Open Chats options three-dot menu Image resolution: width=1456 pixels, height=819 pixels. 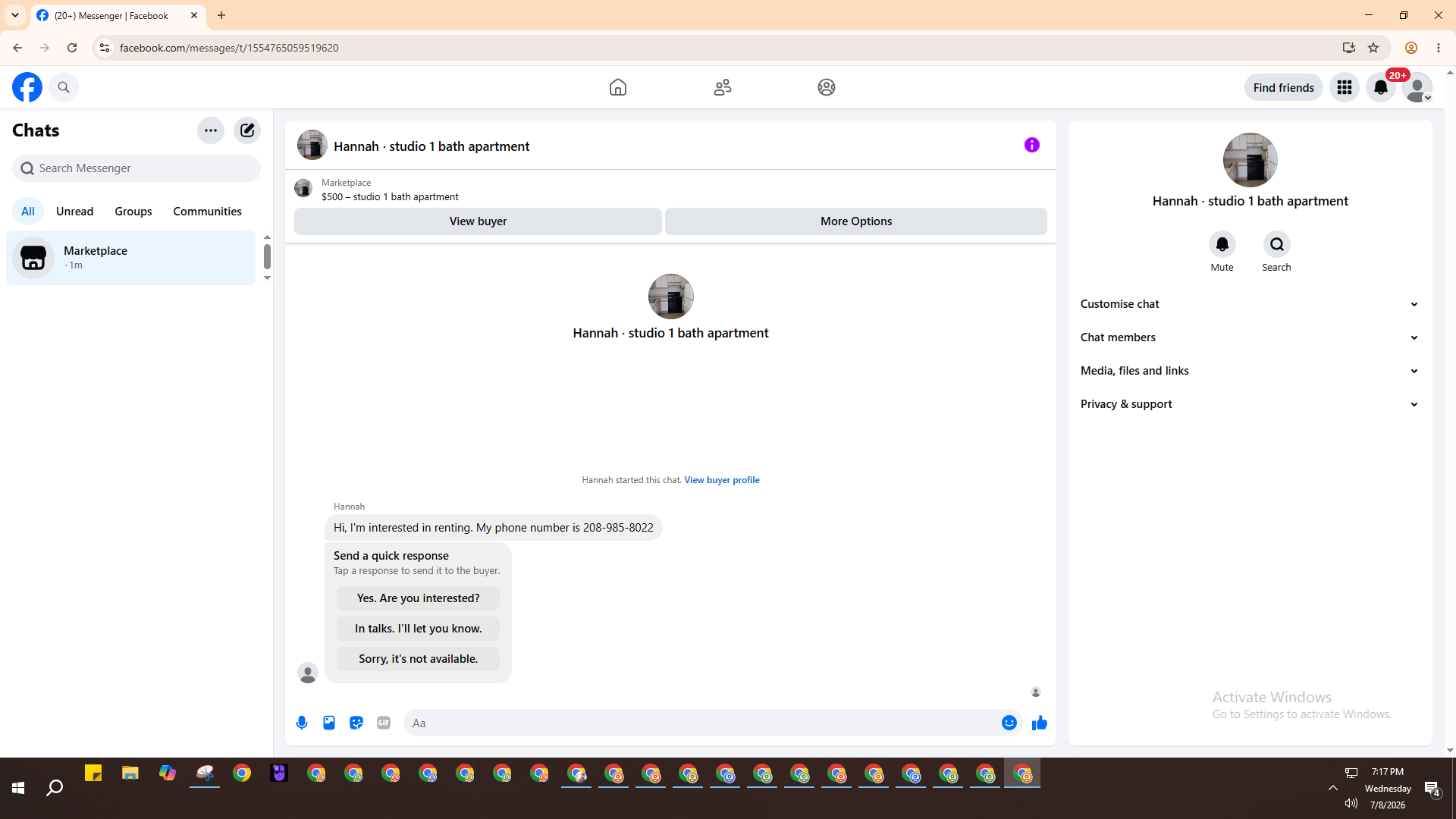click(x=211, y=130)
